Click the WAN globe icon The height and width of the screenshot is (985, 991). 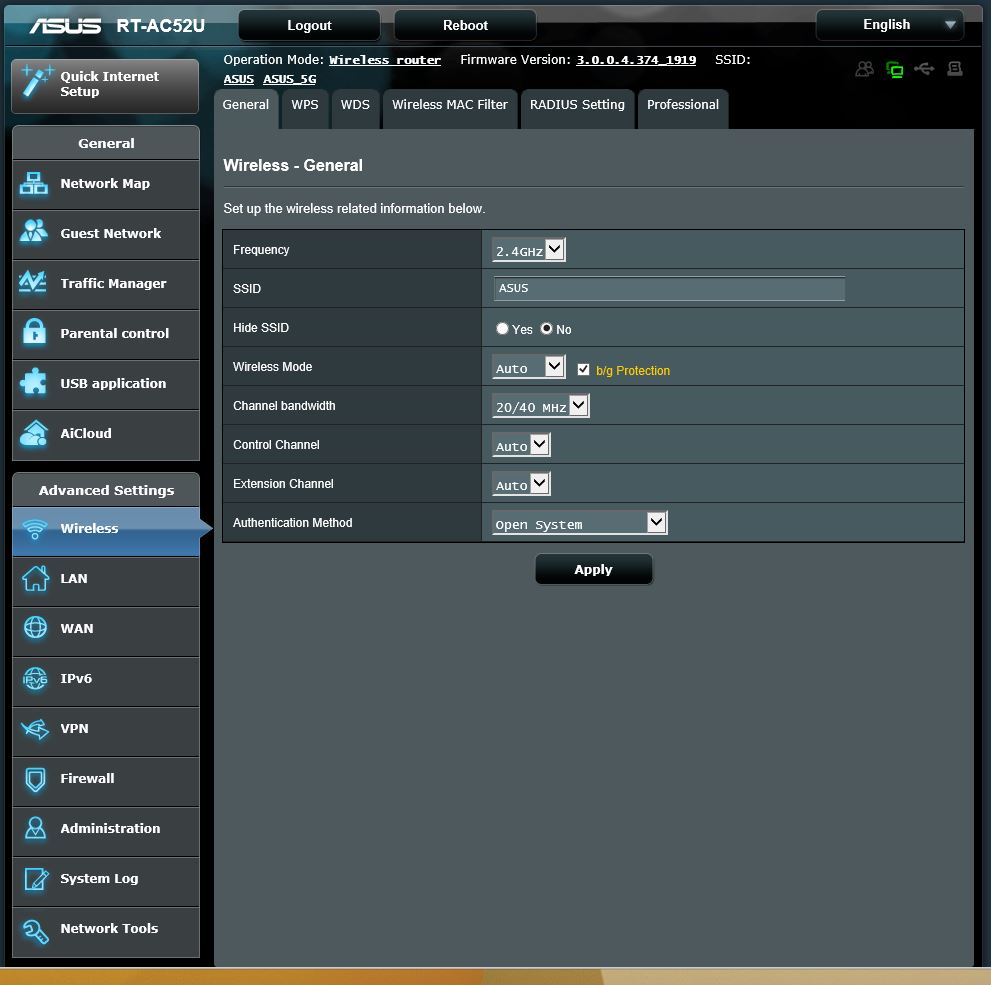[x=35, y=627]
